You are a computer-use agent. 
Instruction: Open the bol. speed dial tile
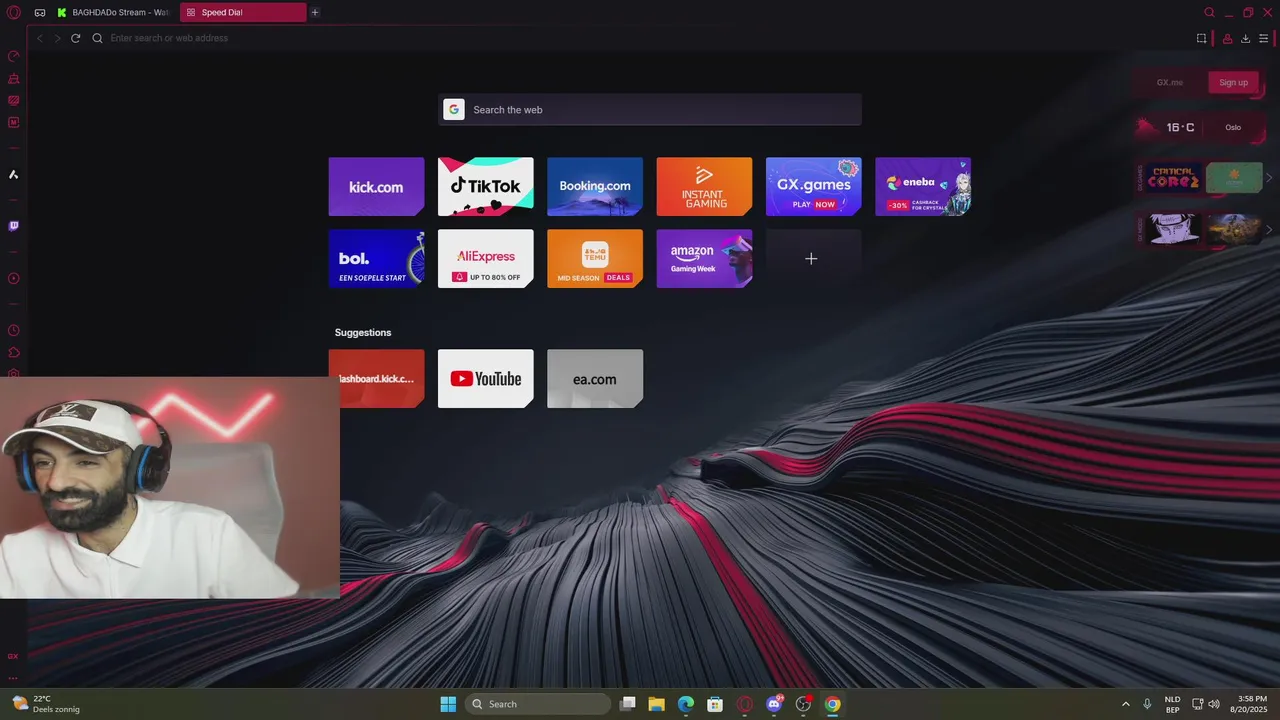(x=376, y=258)
